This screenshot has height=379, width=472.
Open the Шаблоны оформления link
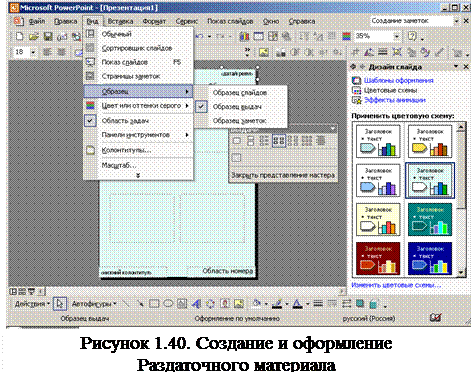pyautogui.click(x=398, y=80)
